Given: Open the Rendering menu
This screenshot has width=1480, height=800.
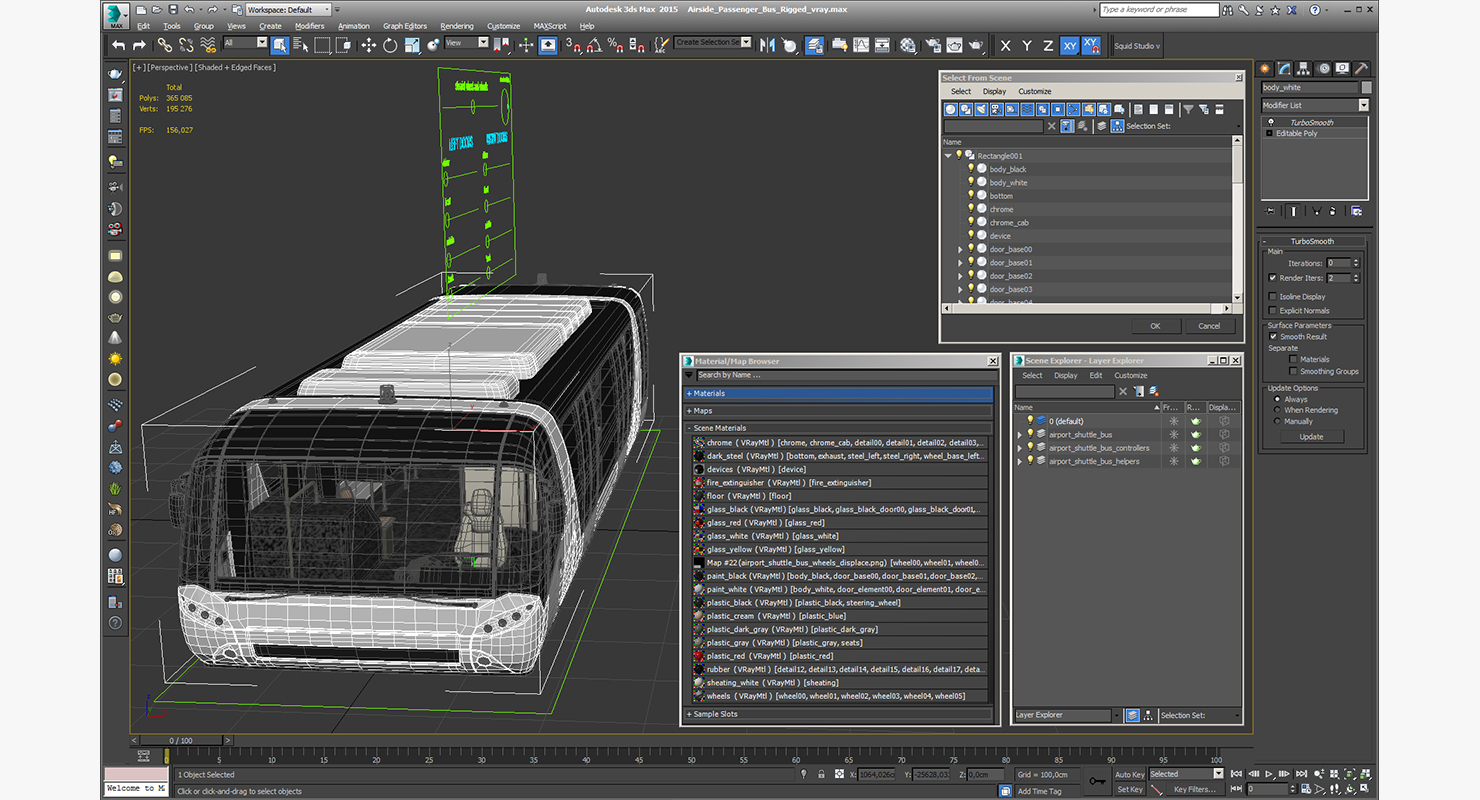Looking at the screenshot, I should click(457, 26).
